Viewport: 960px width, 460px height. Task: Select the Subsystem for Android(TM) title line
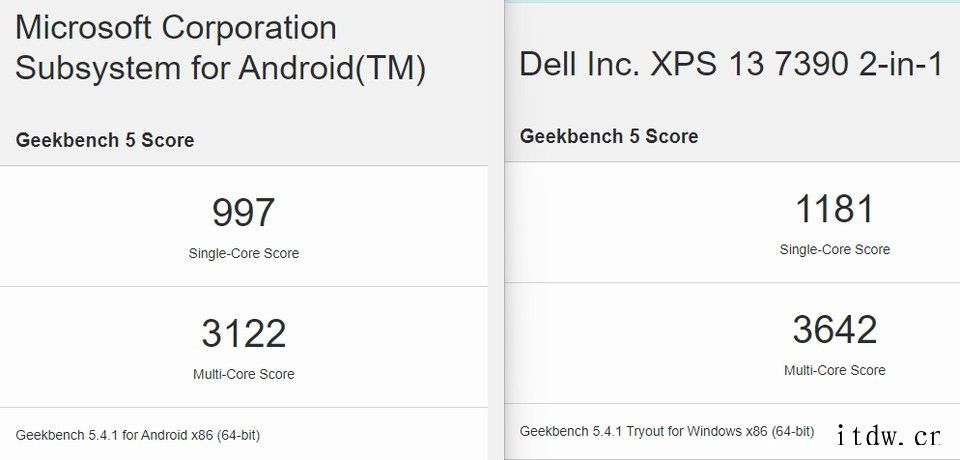(x=220, y=69)
